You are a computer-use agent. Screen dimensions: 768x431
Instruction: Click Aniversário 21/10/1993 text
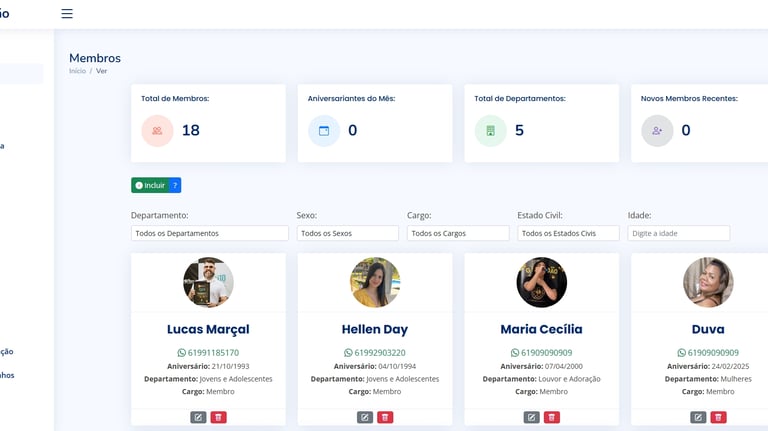pos(208,366)
